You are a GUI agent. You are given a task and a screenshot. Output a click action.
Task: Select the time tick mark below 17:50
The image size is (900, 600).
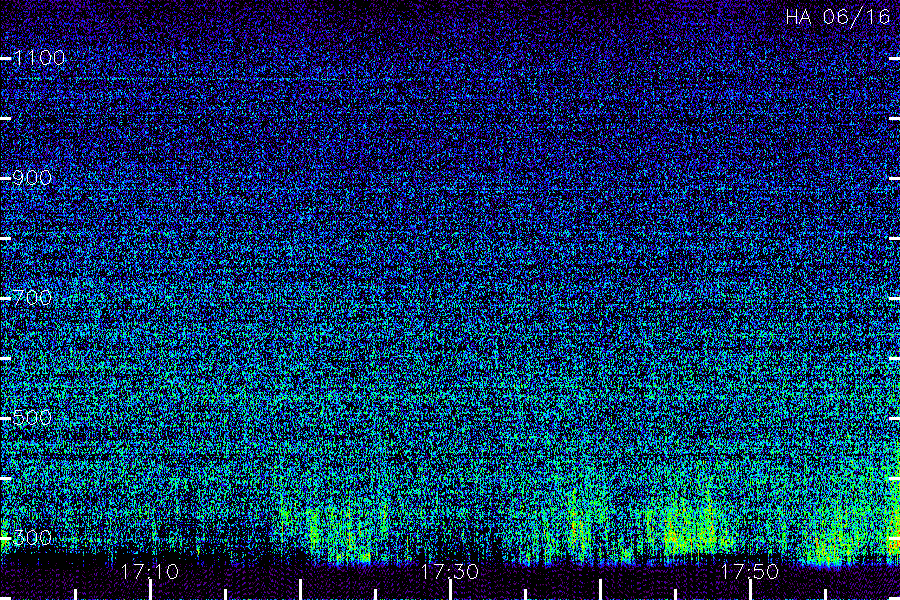tap(751, 590)
